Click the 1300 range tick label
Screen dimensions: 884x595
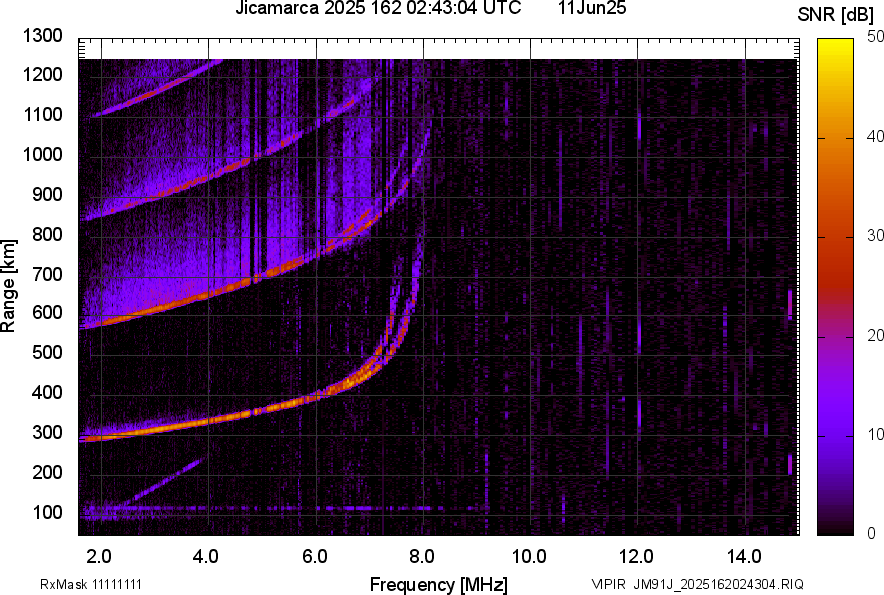pos(43,36)
